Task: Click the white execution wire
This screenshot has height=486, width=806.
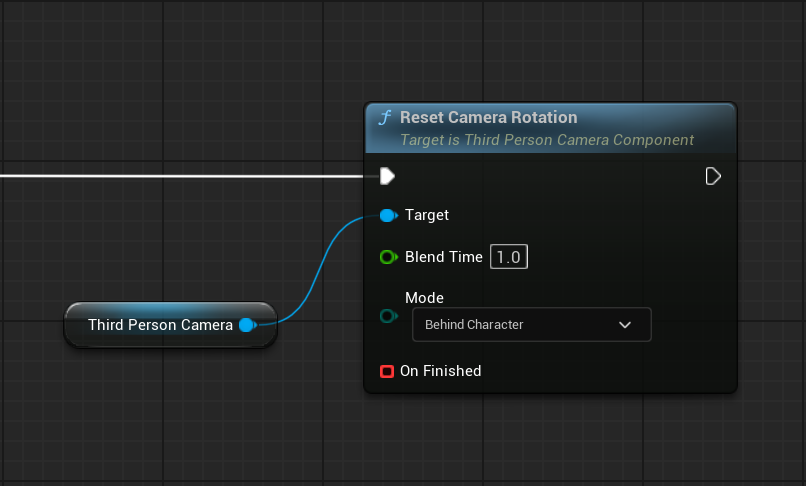Action: click(x=180, y=176)
